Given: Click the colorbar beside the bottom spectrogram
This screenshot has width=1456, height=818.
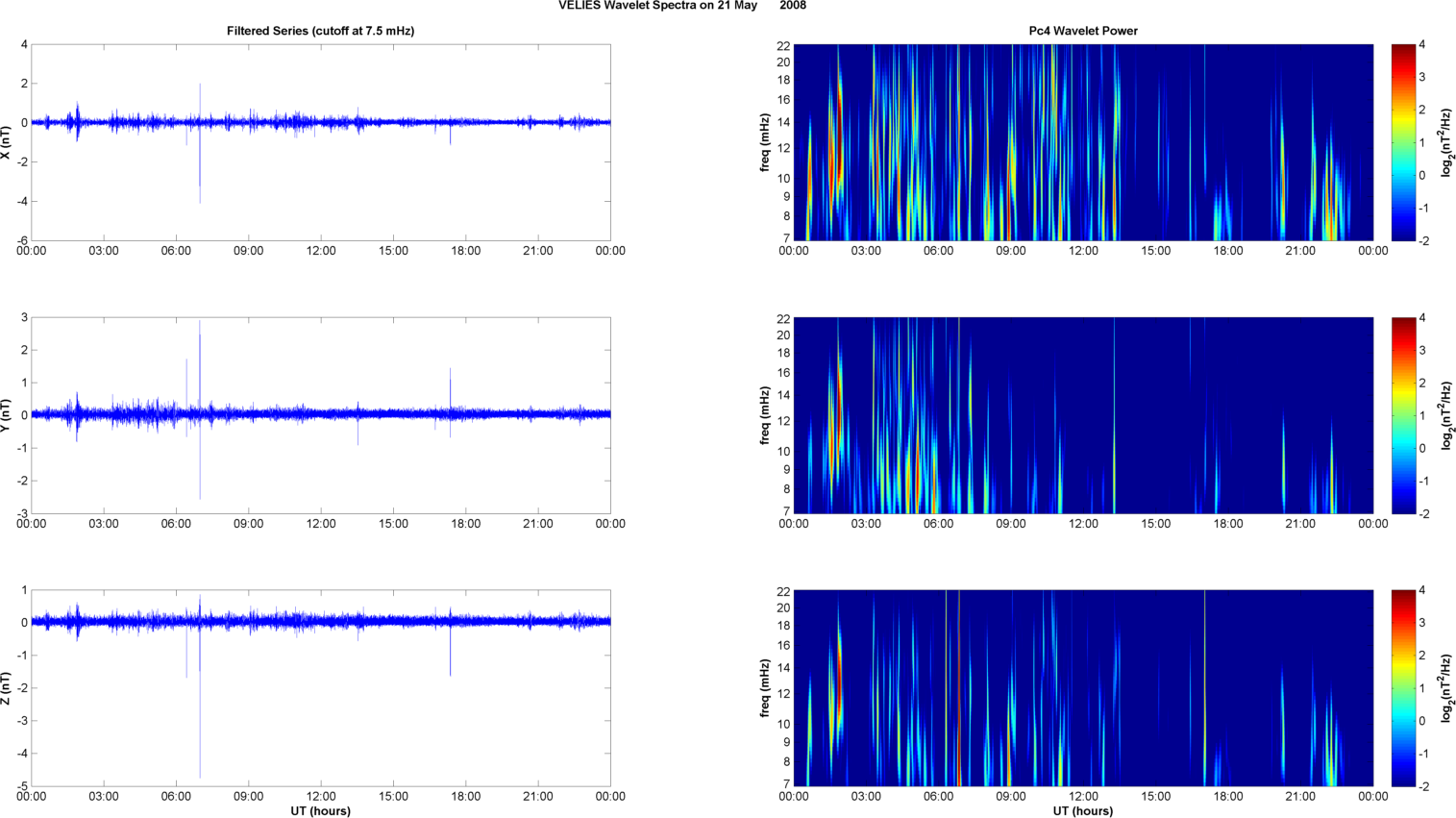Looking at the screenshot, I should (x=1403, y=688).
